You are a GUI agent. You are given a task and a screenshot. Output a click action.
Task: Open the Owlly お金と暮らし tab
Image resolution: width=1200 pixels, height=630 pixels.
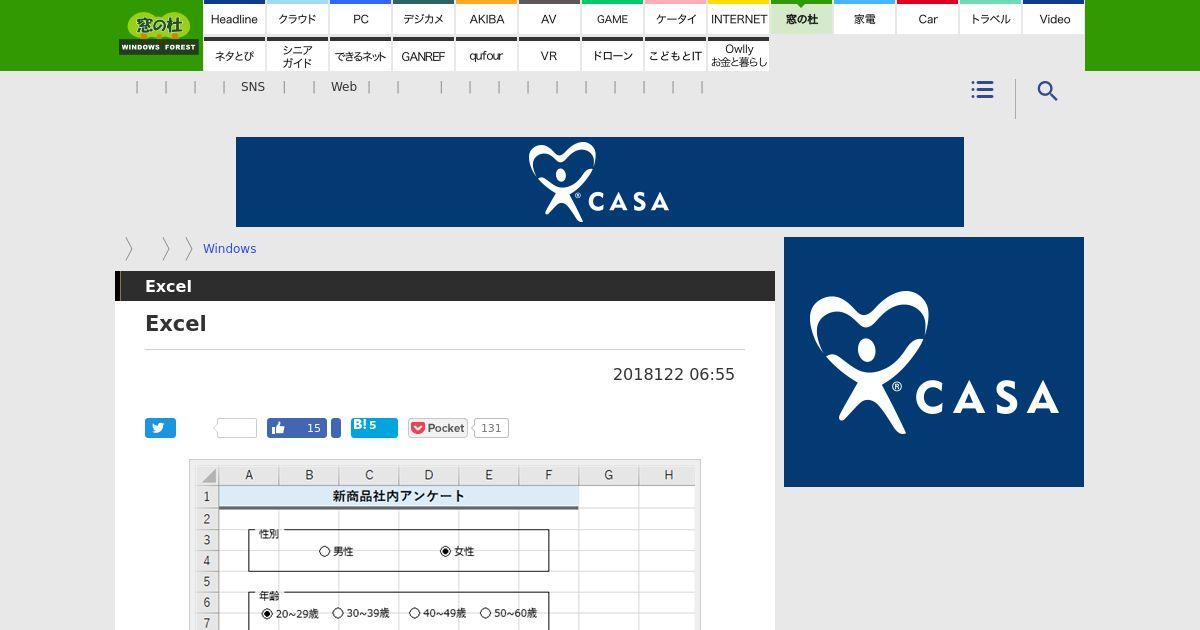738,55
